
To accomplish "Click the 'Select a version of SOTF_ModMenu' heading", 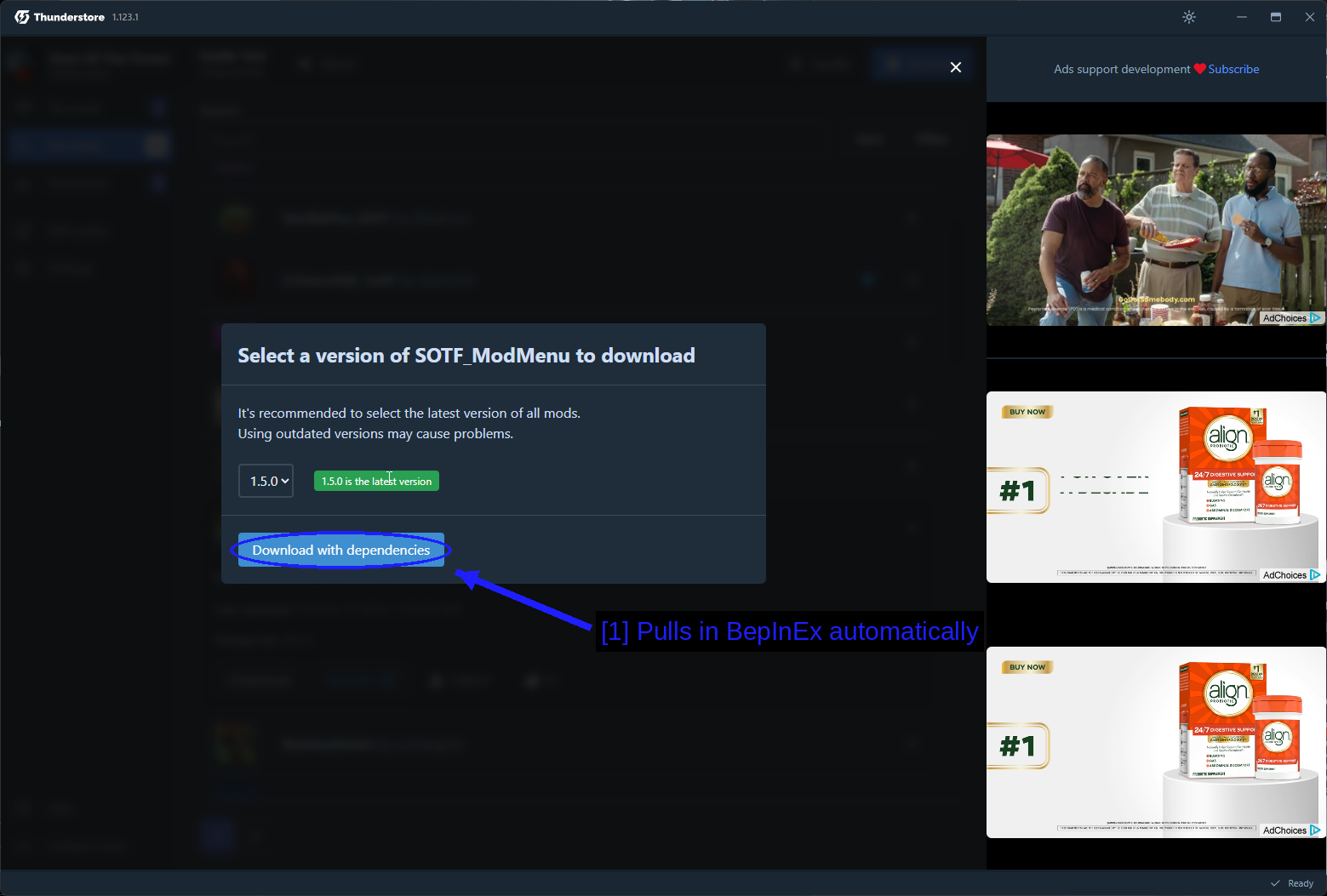I will (x=466, y=356).
